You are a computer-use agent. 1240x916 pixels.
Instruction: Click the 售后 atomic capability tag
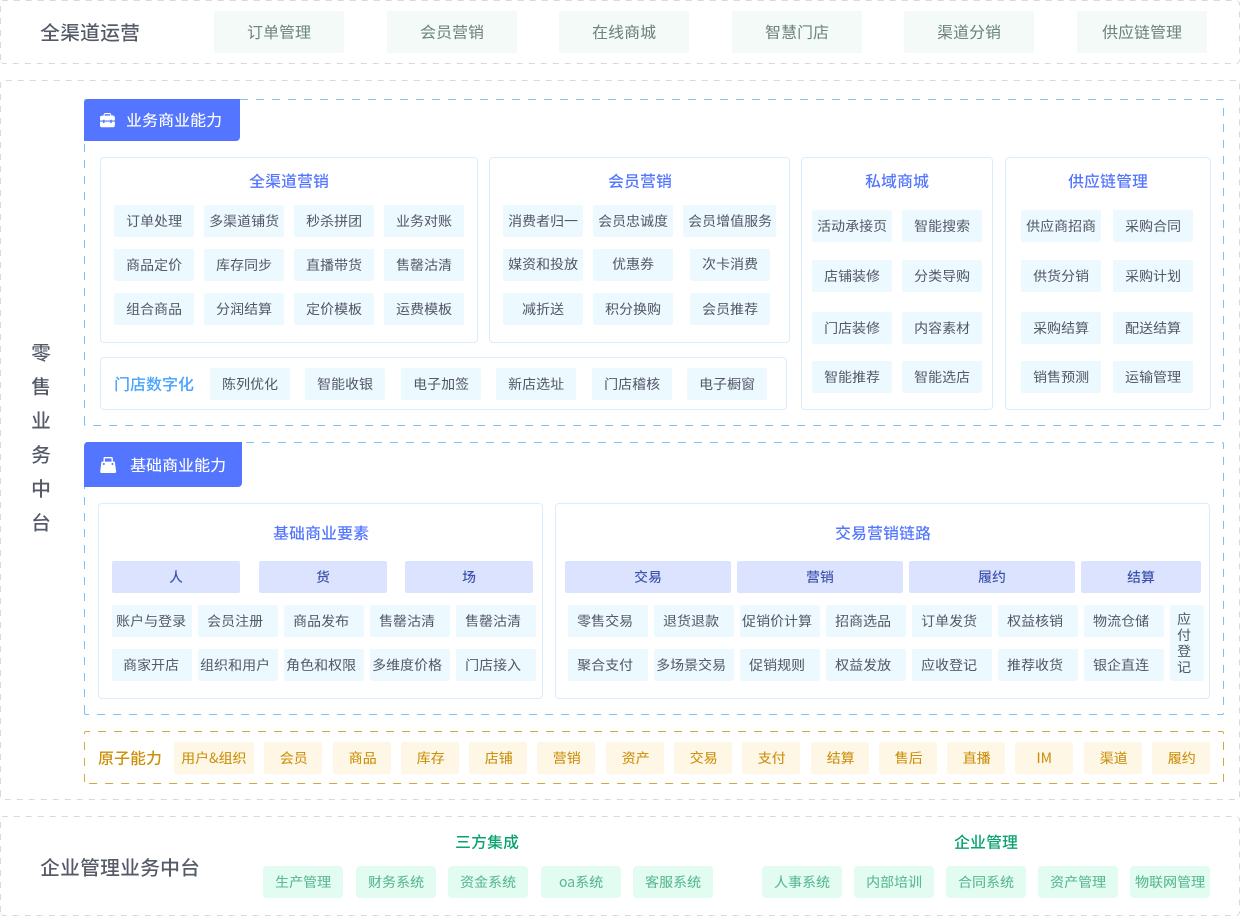pyautogui.click(x=908, y=758)
